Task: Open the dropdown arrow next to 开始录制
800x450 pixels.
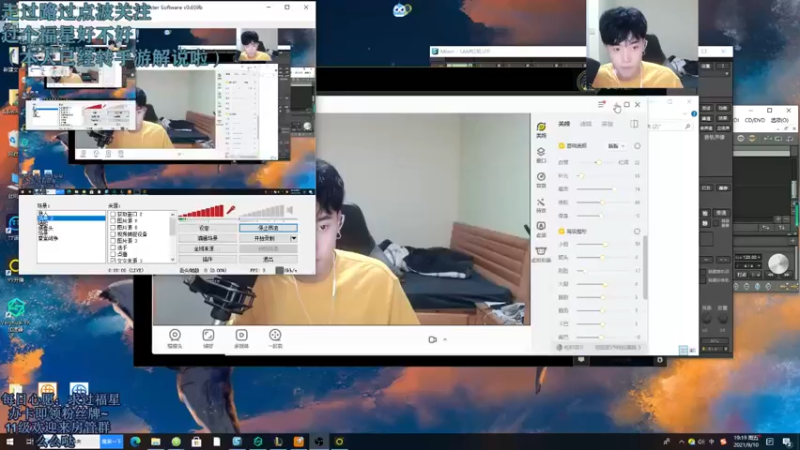Action: pos(293,238)
